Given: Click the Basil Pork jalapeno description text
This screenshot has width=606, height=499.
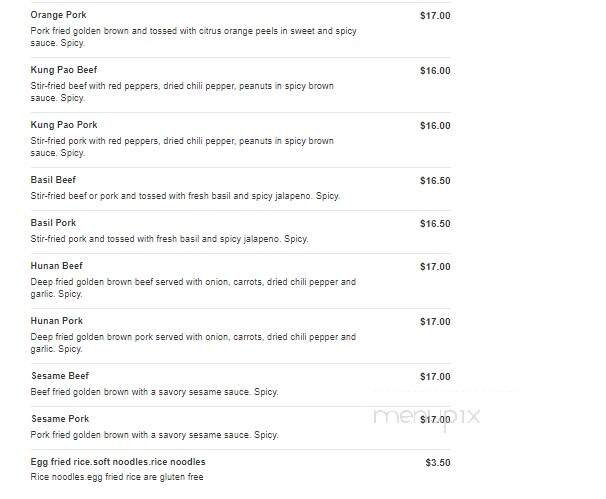Looking at the screenshot, I should coord(169,239).
